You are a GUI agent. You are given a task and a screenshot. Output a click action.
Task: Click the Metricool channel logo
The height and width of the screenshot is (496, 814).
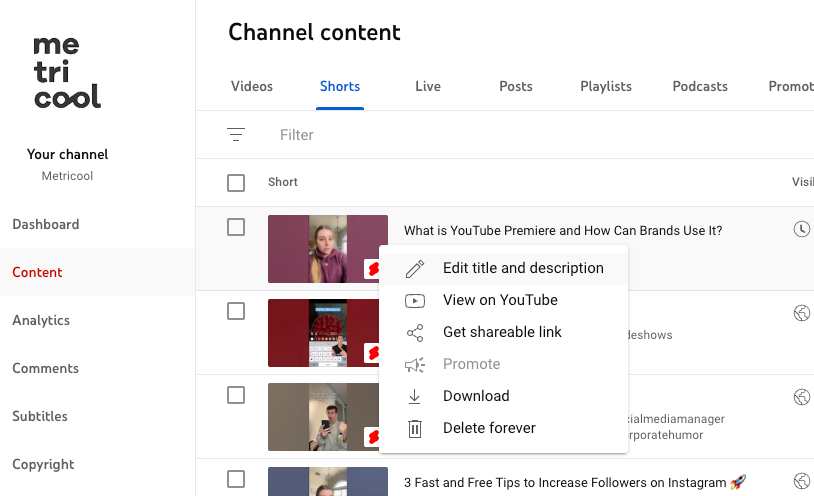pyautogui.click(x=67, y=72)
